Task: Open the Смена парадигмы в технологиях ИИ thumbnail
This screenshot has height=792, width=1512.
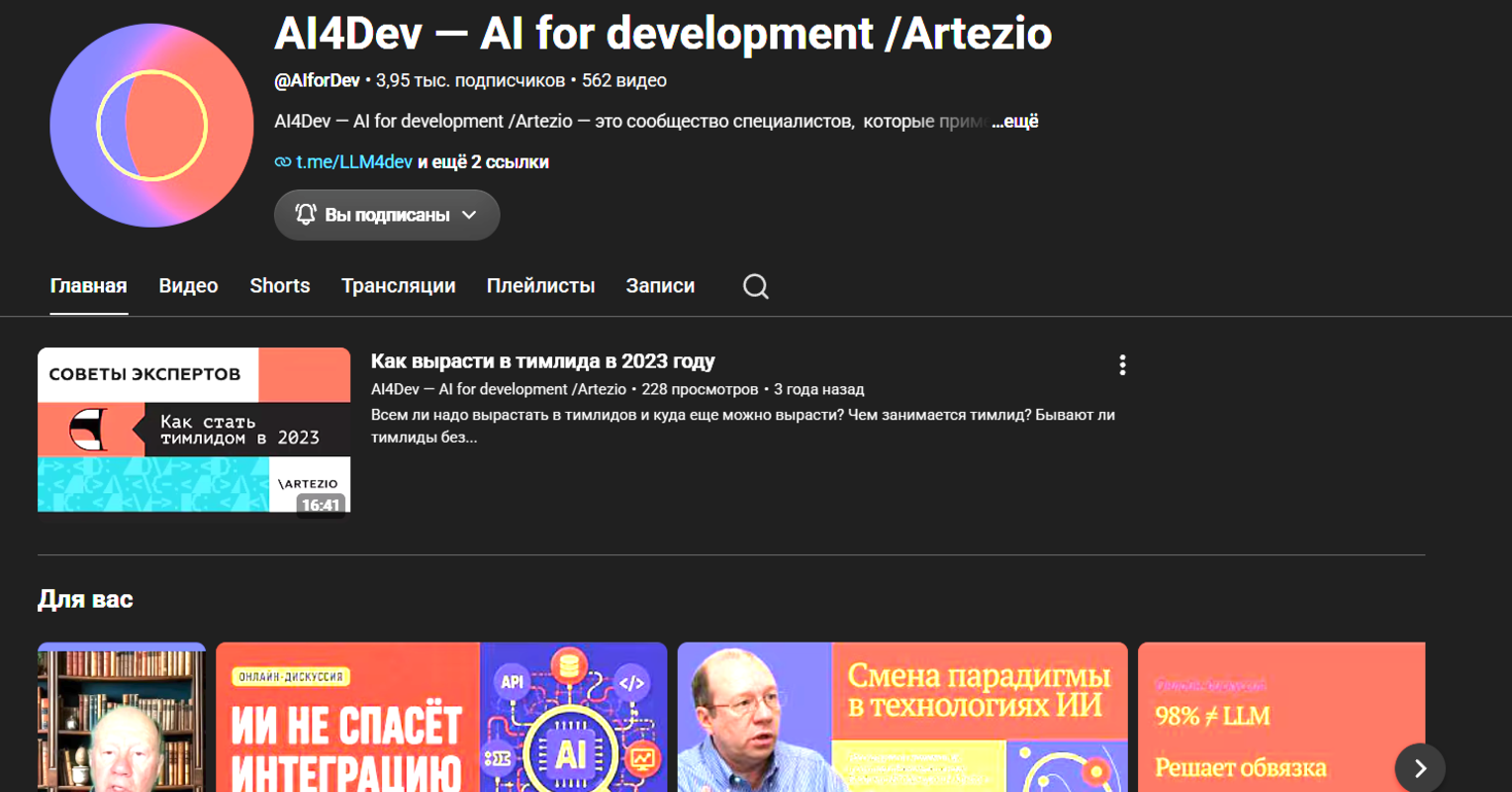Action: pos(902,717)
